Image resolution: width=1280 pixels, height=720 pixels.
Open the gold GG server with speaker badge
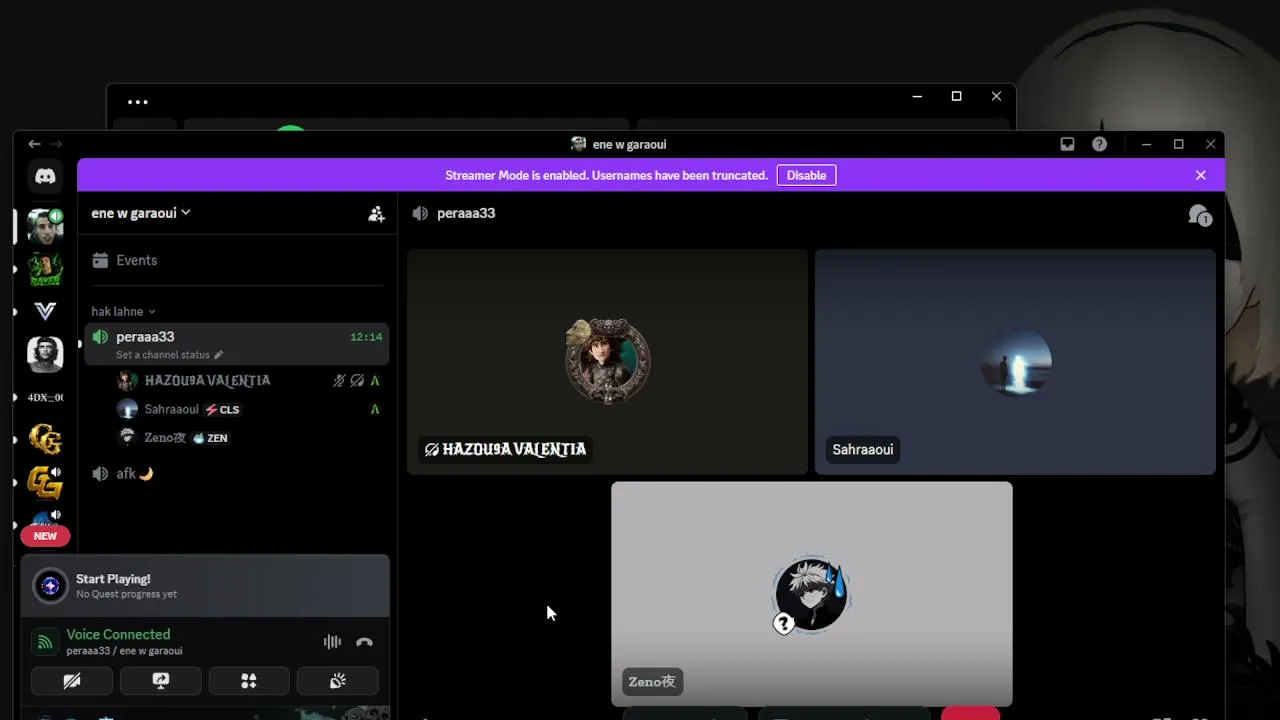(45, 483)
